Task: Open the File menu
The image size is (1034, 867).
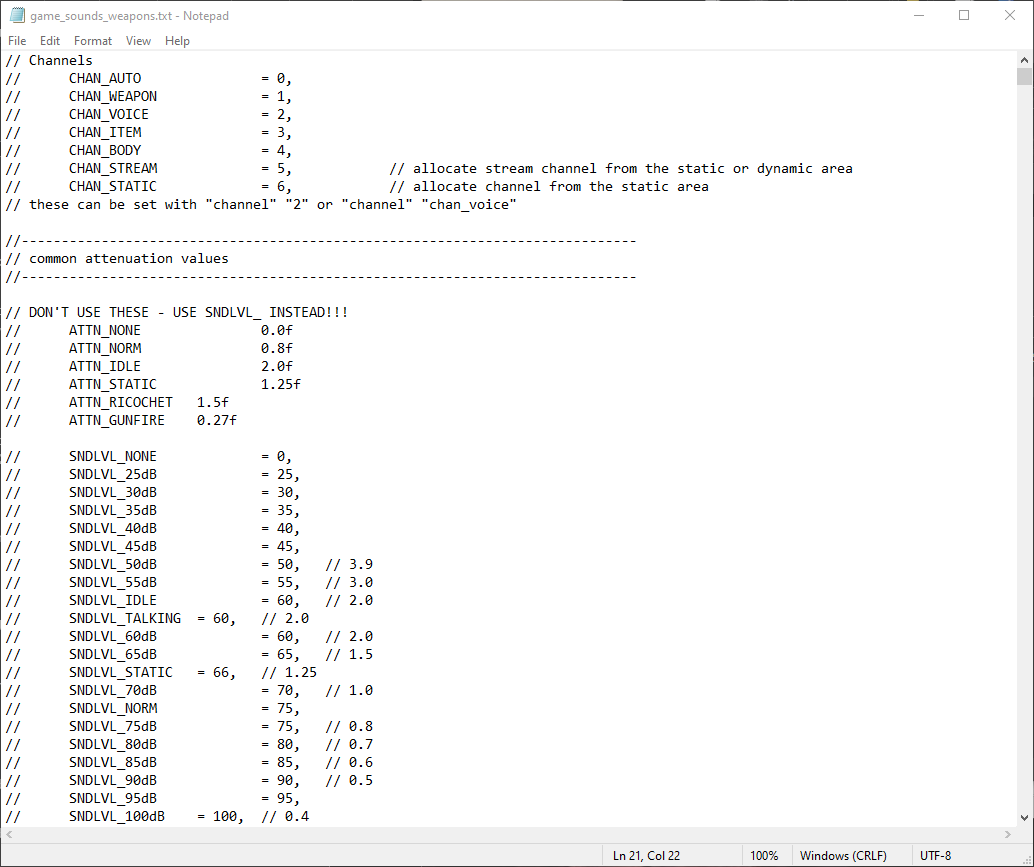Action: coord(17,41)
